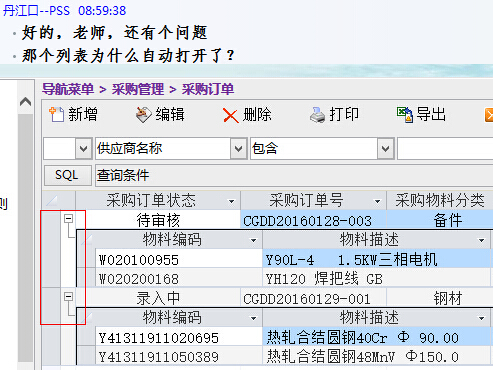Open the small blank dropdown before 供应商名称
This screenshot has width=493, height=370.
coord(83,148)
